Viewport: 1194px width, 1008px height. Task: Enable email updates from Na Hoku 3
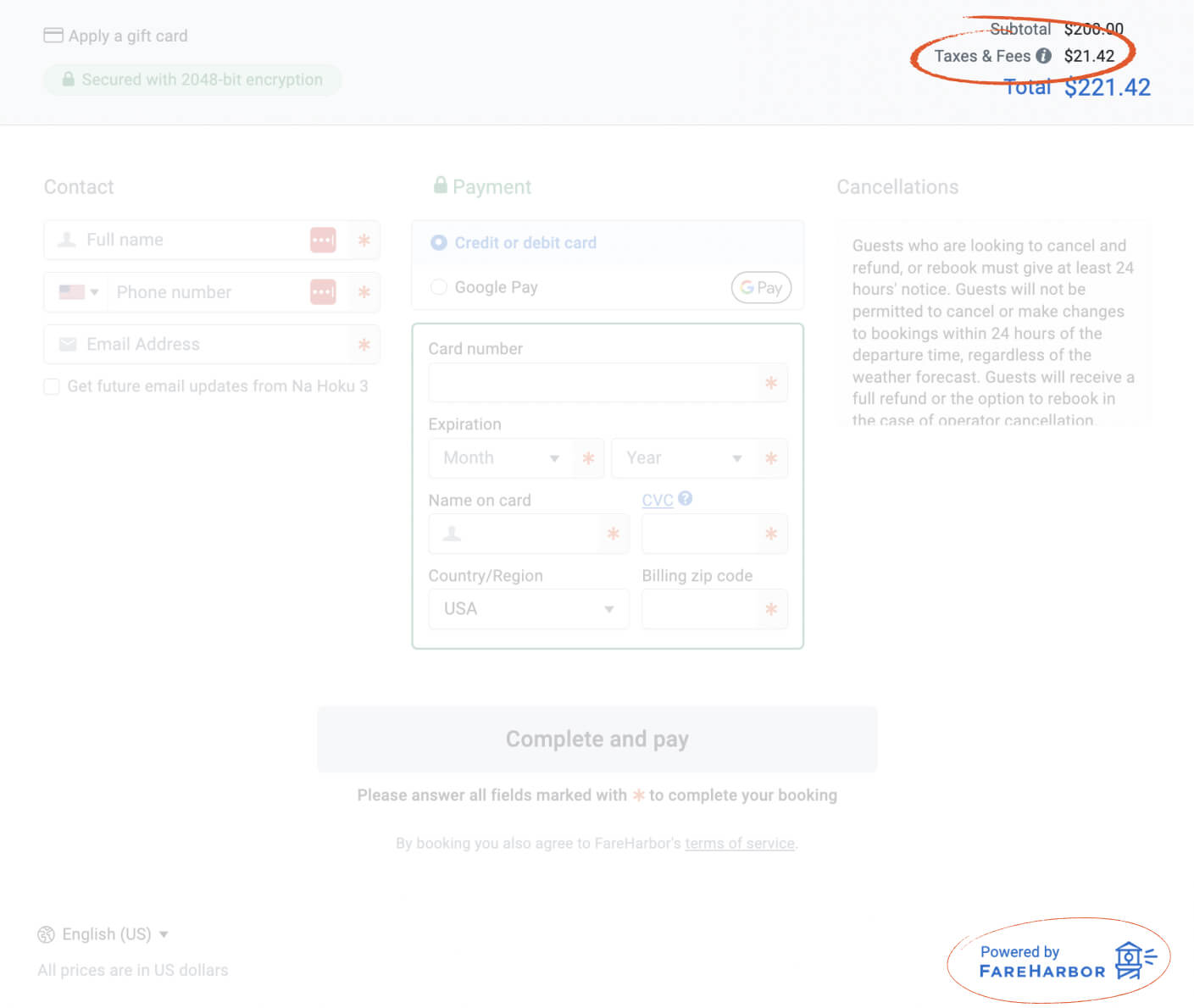click(51, 386)
